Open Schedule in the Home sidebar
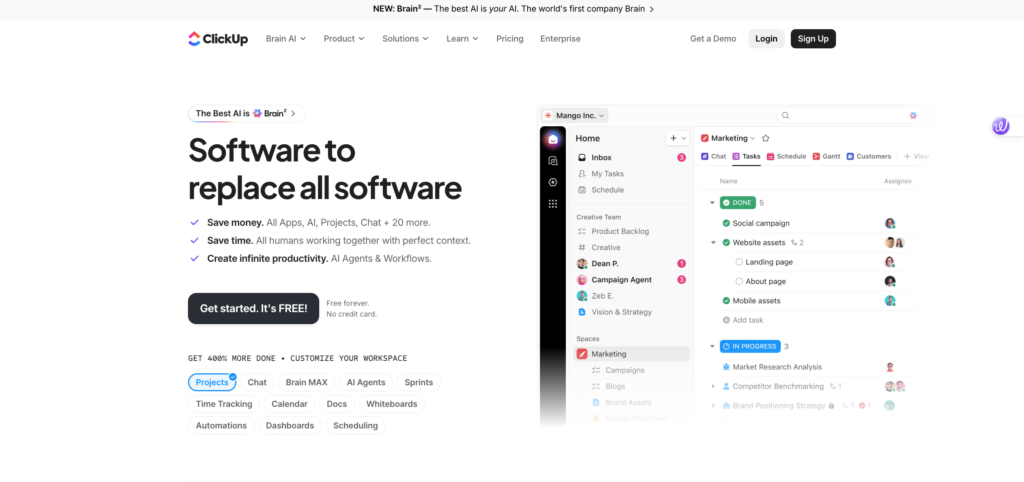 point(632,190)
